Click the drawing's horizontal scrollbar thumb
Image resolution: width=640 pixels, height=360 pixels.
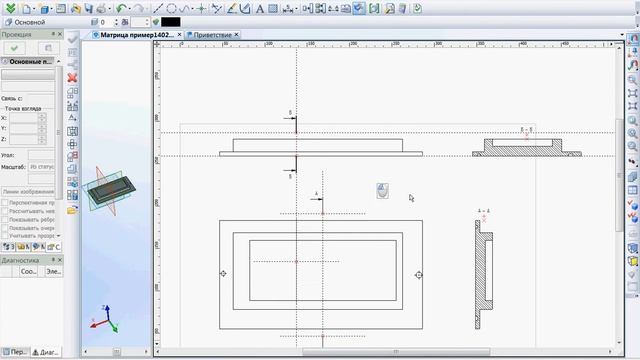coord(396,352)
